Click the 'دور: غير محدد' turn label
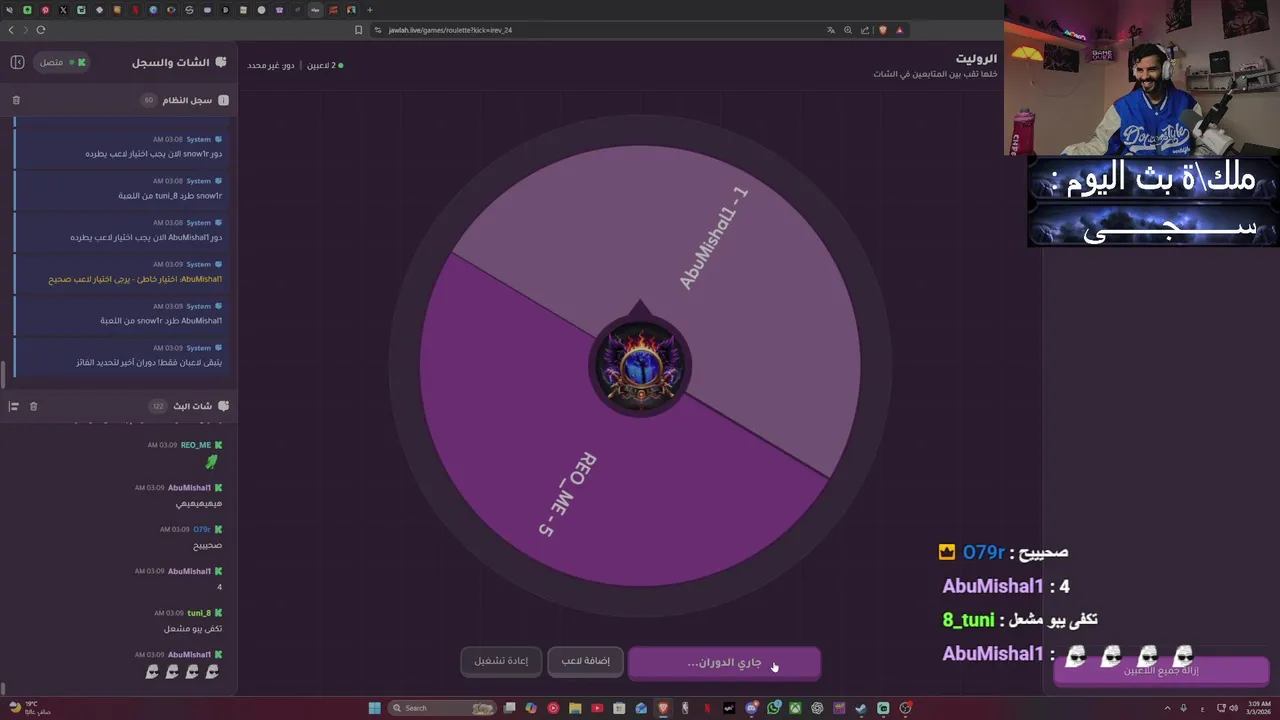Screen dimensions: 1280x720 271,65
